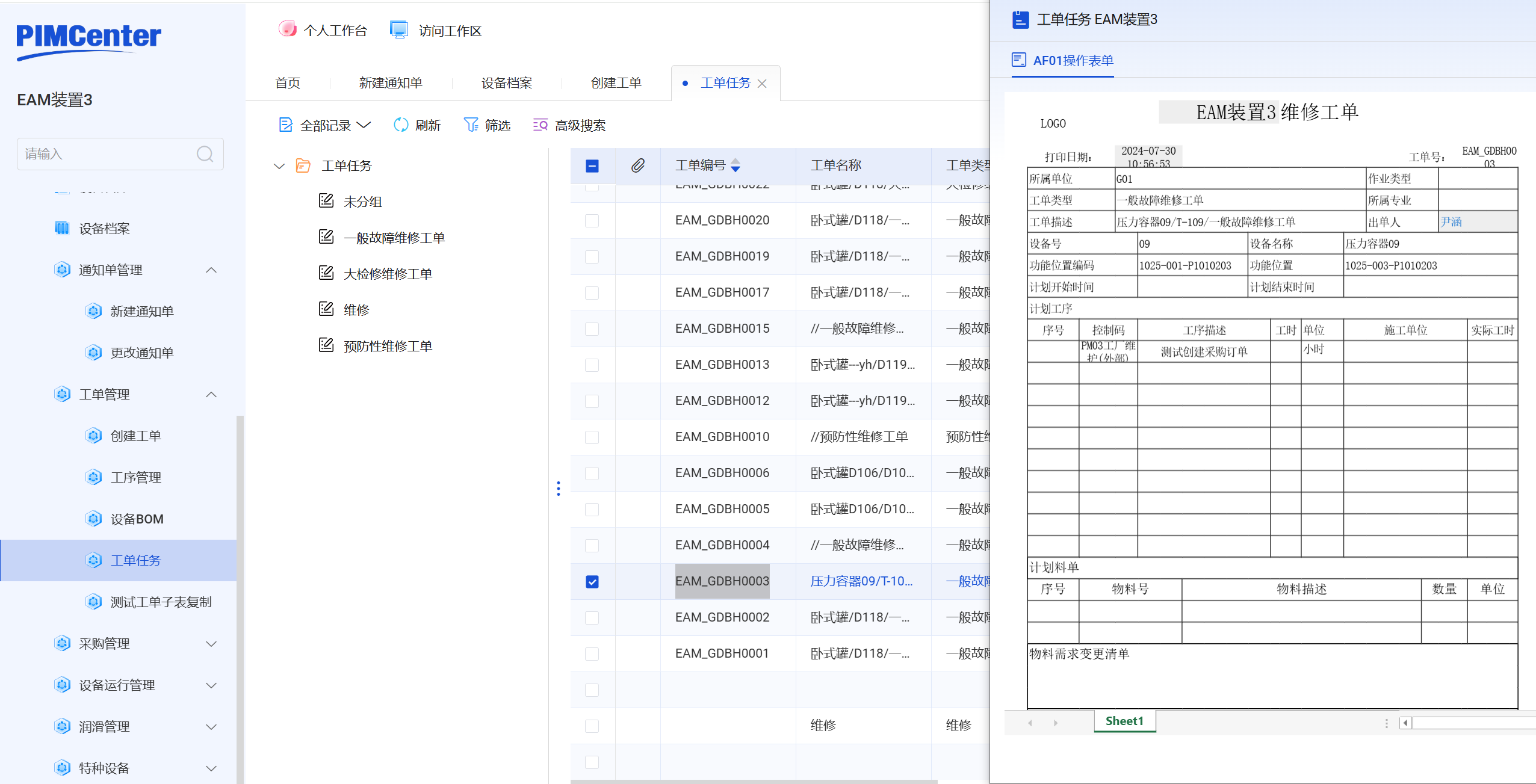Click the 更改通知单 sidebar icon
This screenshot has width=1536, height=784.
(93, 353)
